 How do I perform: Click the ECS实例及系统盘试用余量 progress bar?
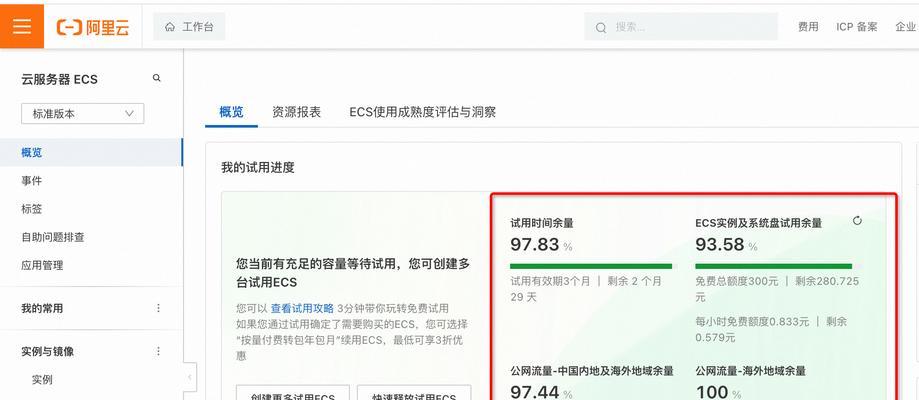(778, 266)
